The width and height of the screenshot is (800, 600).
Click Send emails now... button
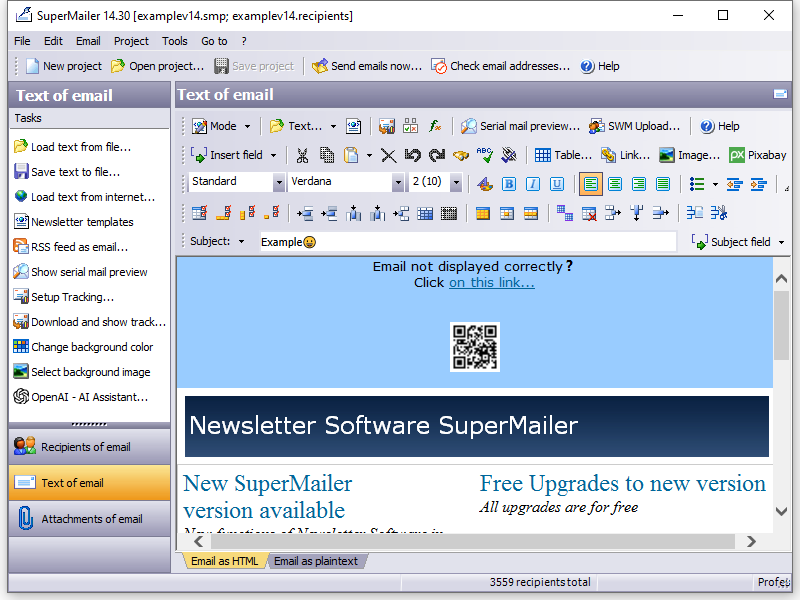(x=367, y=66)
